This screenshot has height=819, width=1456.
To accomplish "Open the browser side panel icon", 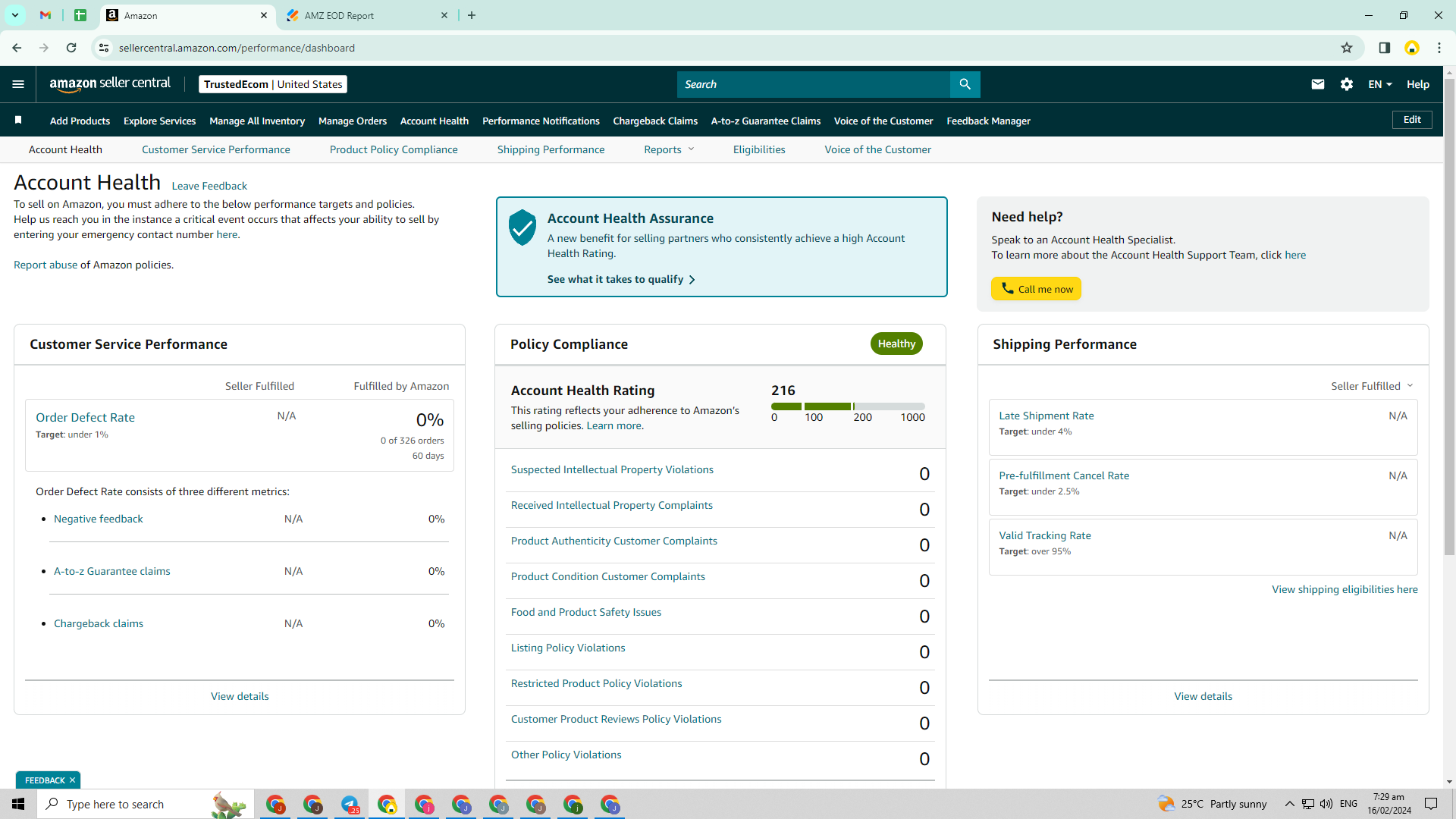I will (1384, 48).
